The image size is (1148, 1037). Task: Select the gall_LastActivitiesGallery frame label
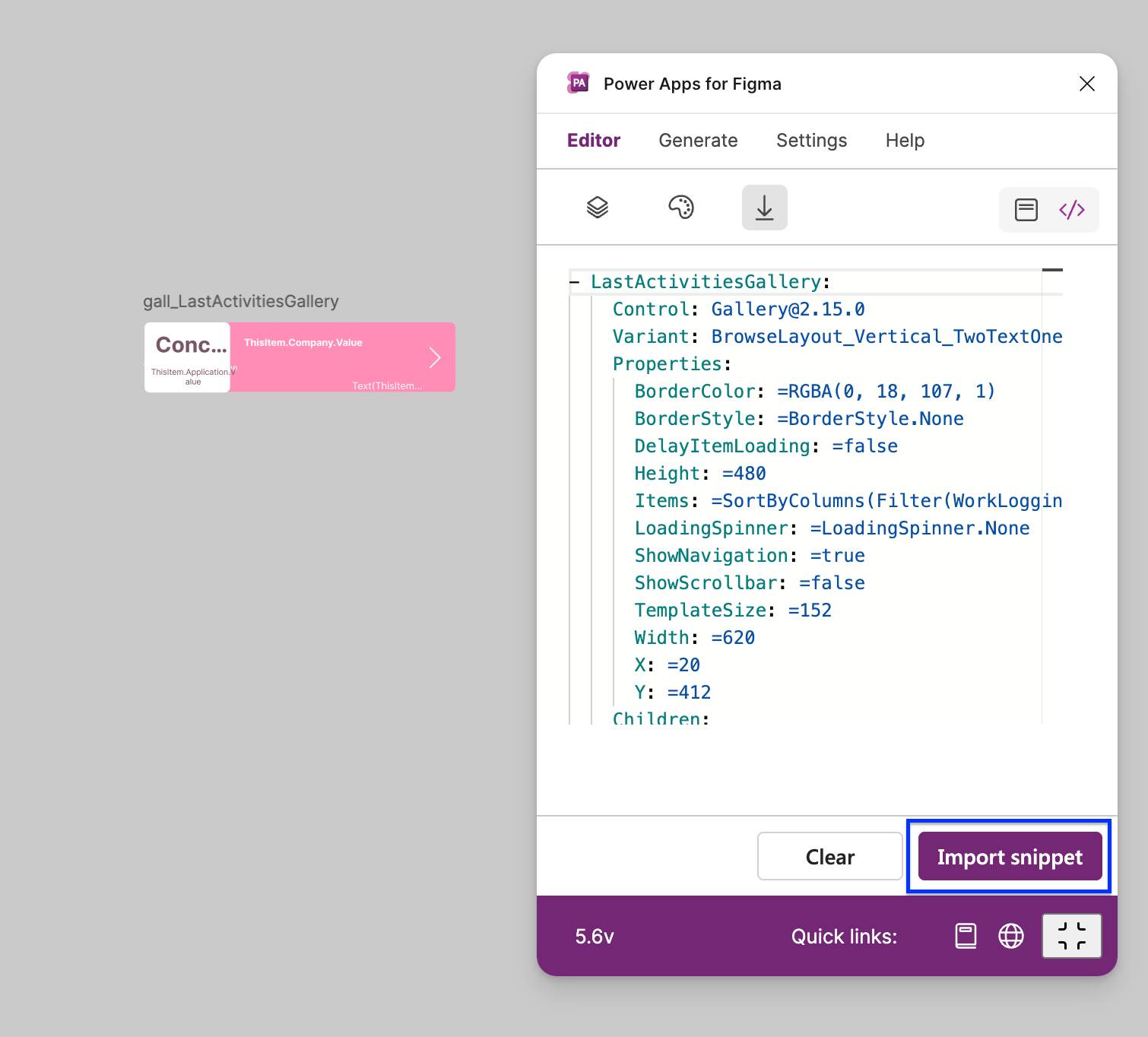(241, 301)
